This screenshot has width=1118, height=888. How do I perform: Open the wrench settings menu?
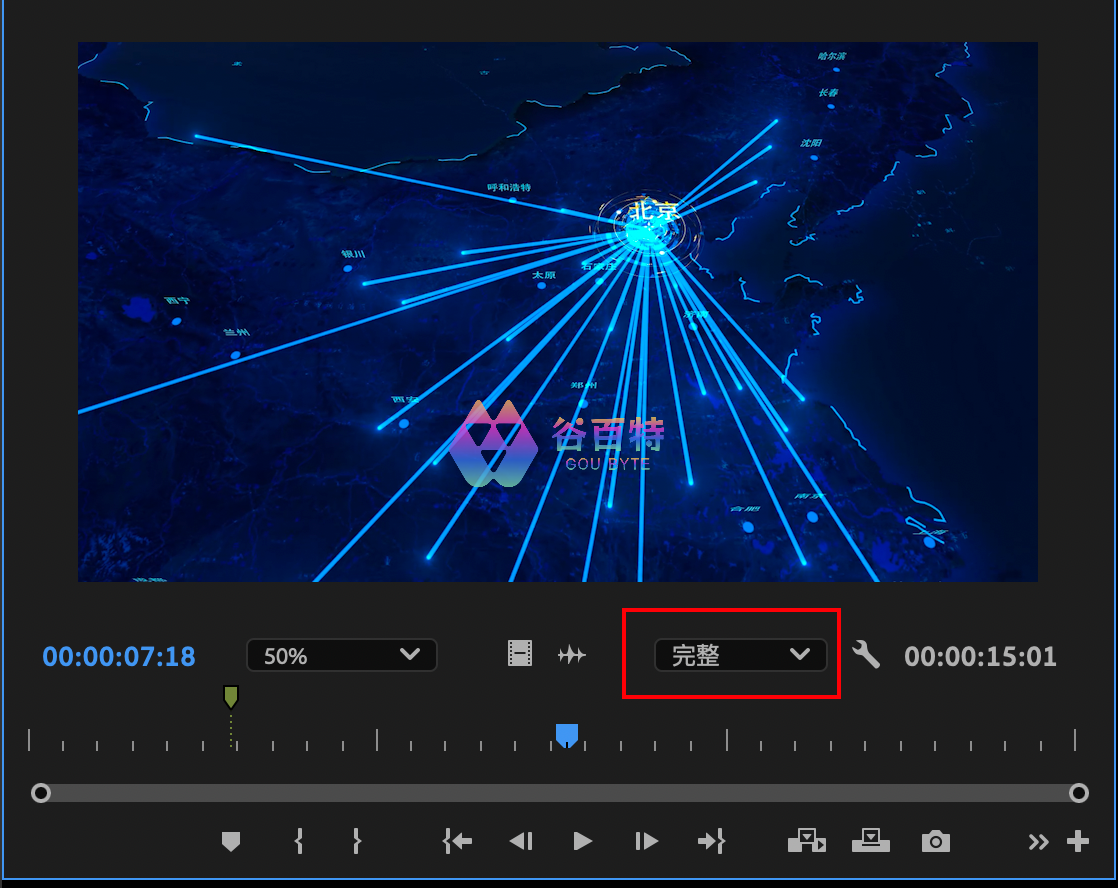click(x=866, y=656)
